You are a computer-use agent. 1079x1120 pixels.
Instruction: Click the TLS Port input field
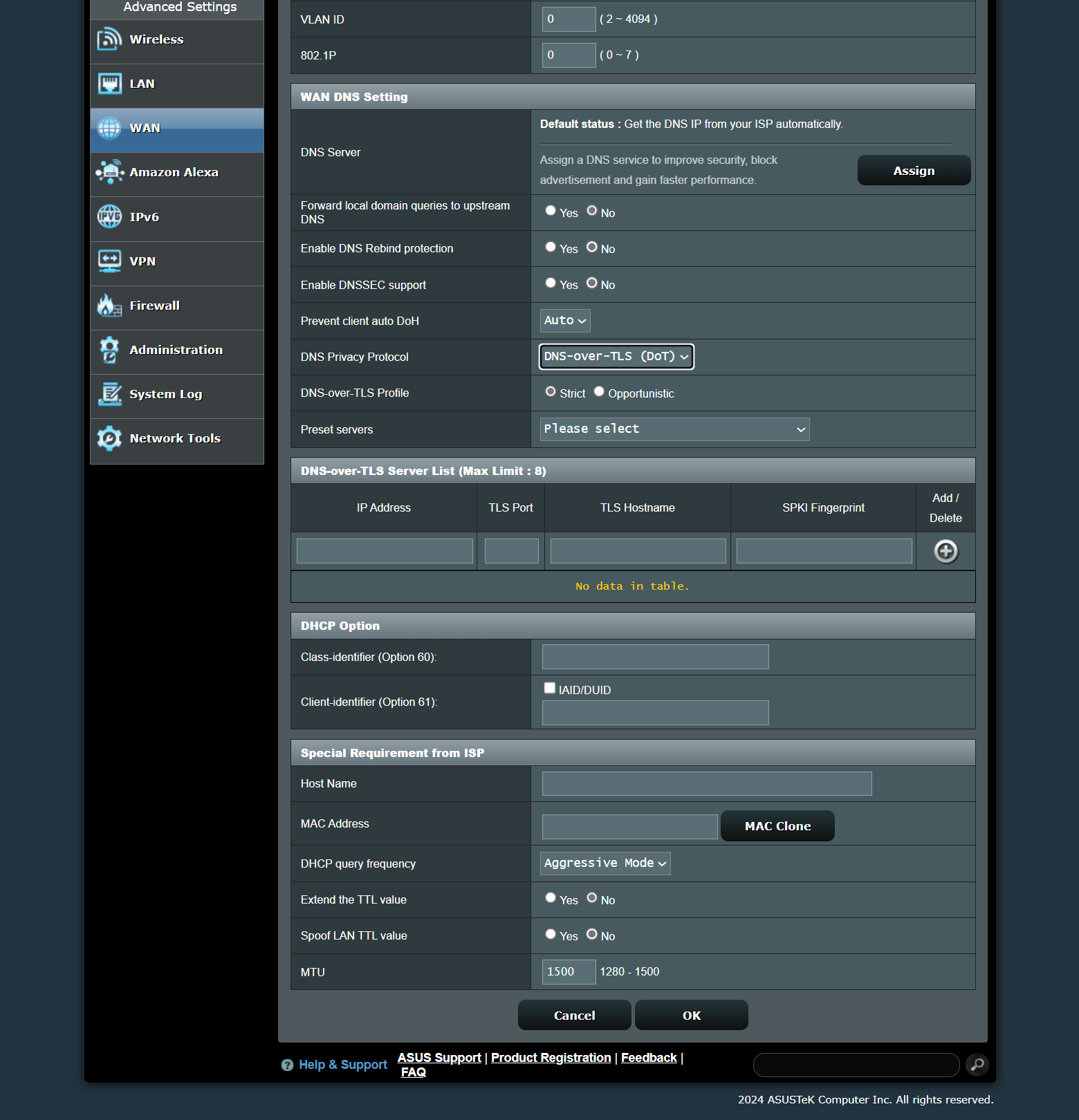coord(512,551)
